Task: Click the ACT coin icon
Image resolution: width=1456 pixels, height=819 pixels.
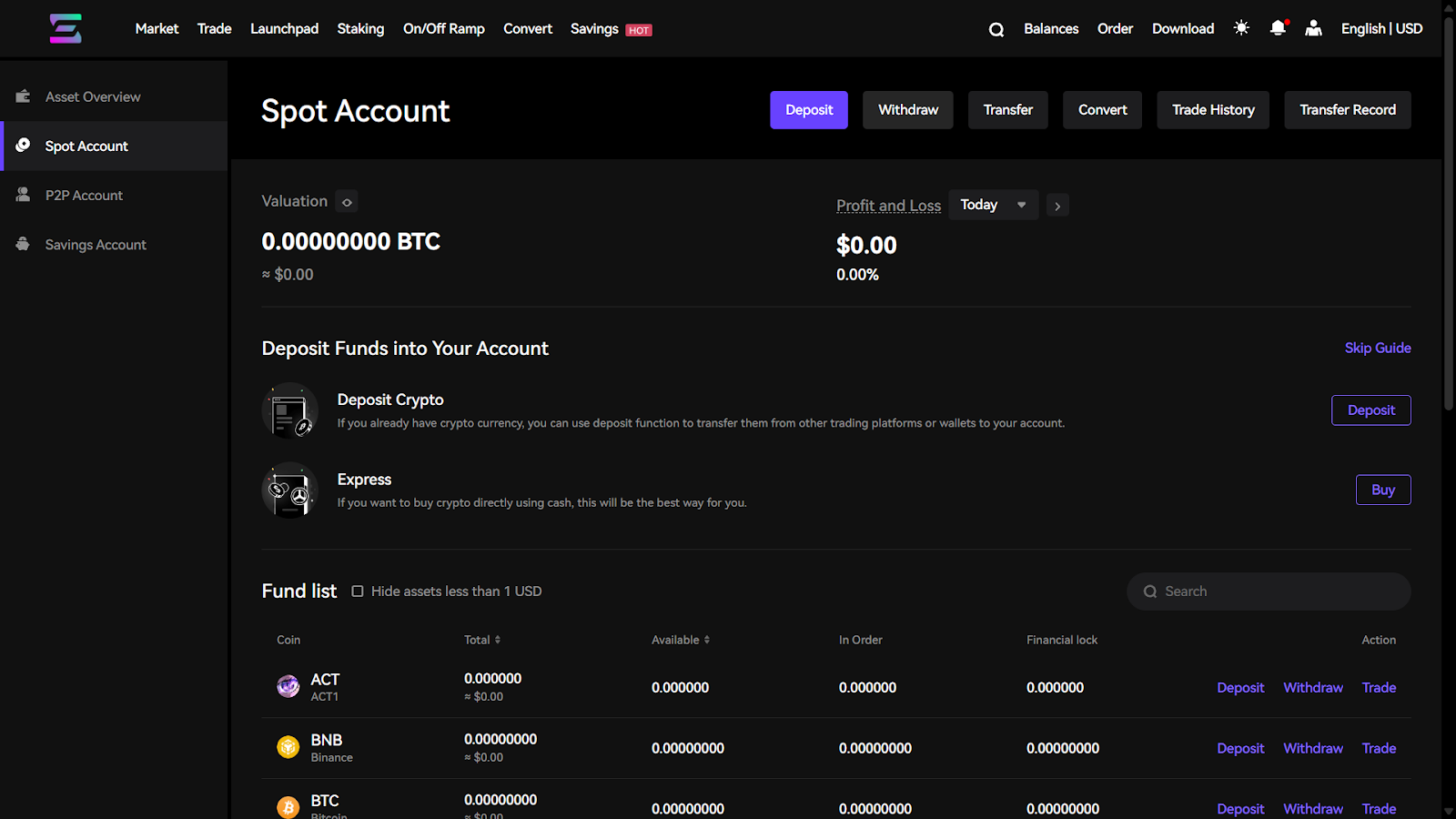Action: point(288,687)
